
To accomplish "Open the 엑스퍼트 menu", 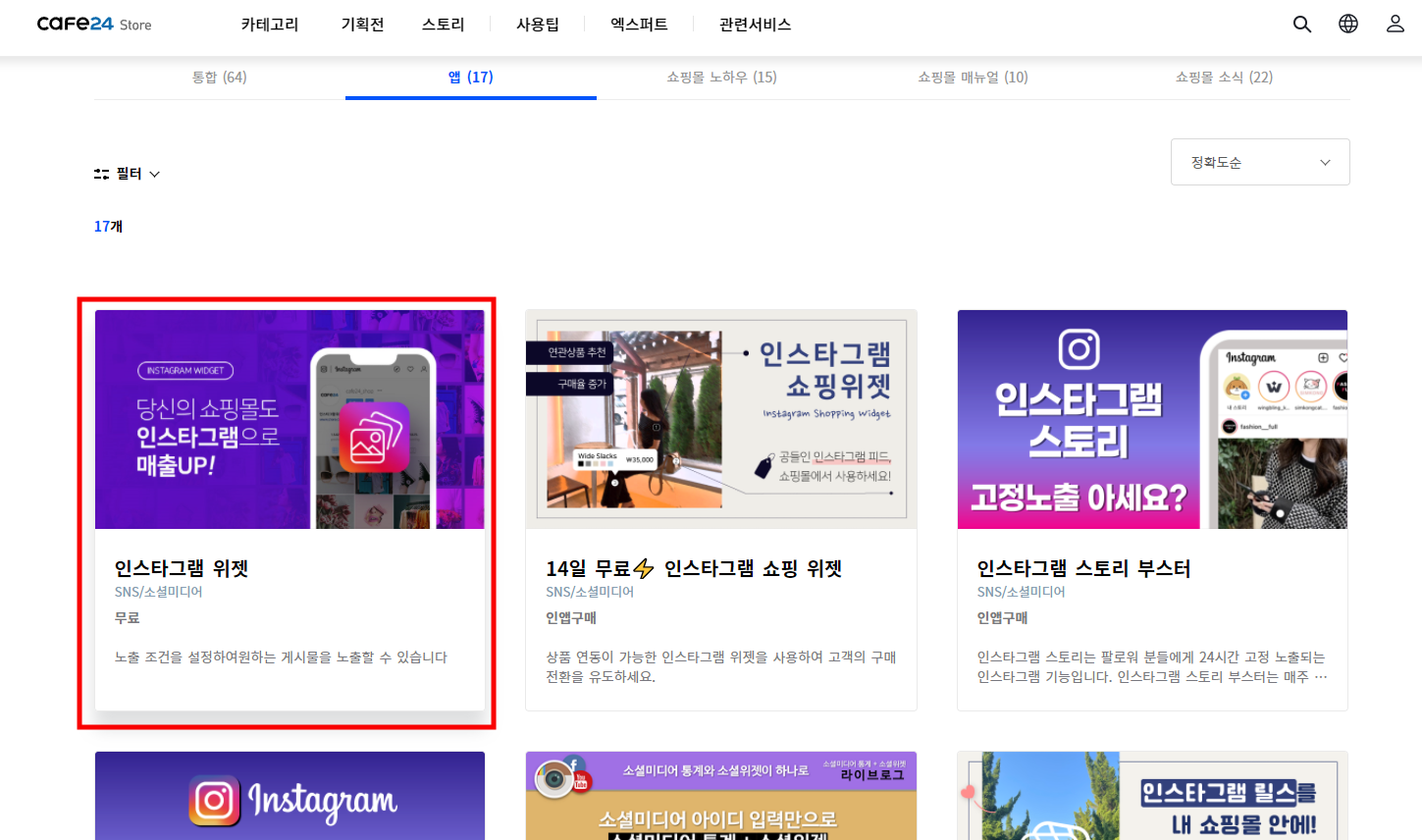I will tap(639, 25).
